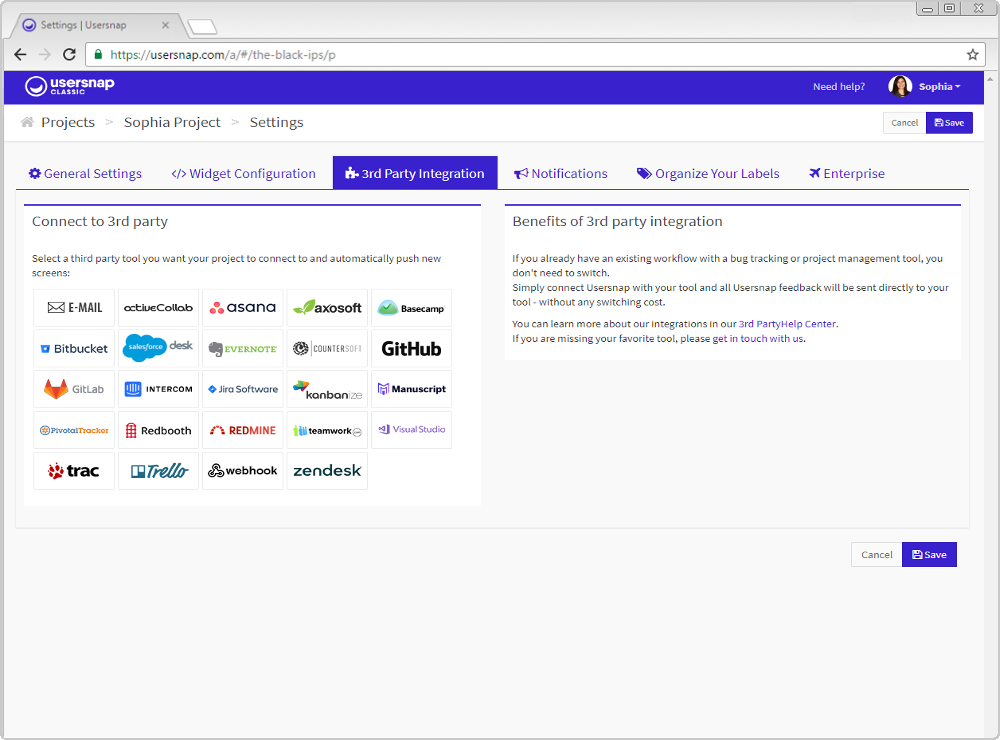This screenshot has width=1000, height=740.
Task: Connect to Evernote
Action: 243,349
